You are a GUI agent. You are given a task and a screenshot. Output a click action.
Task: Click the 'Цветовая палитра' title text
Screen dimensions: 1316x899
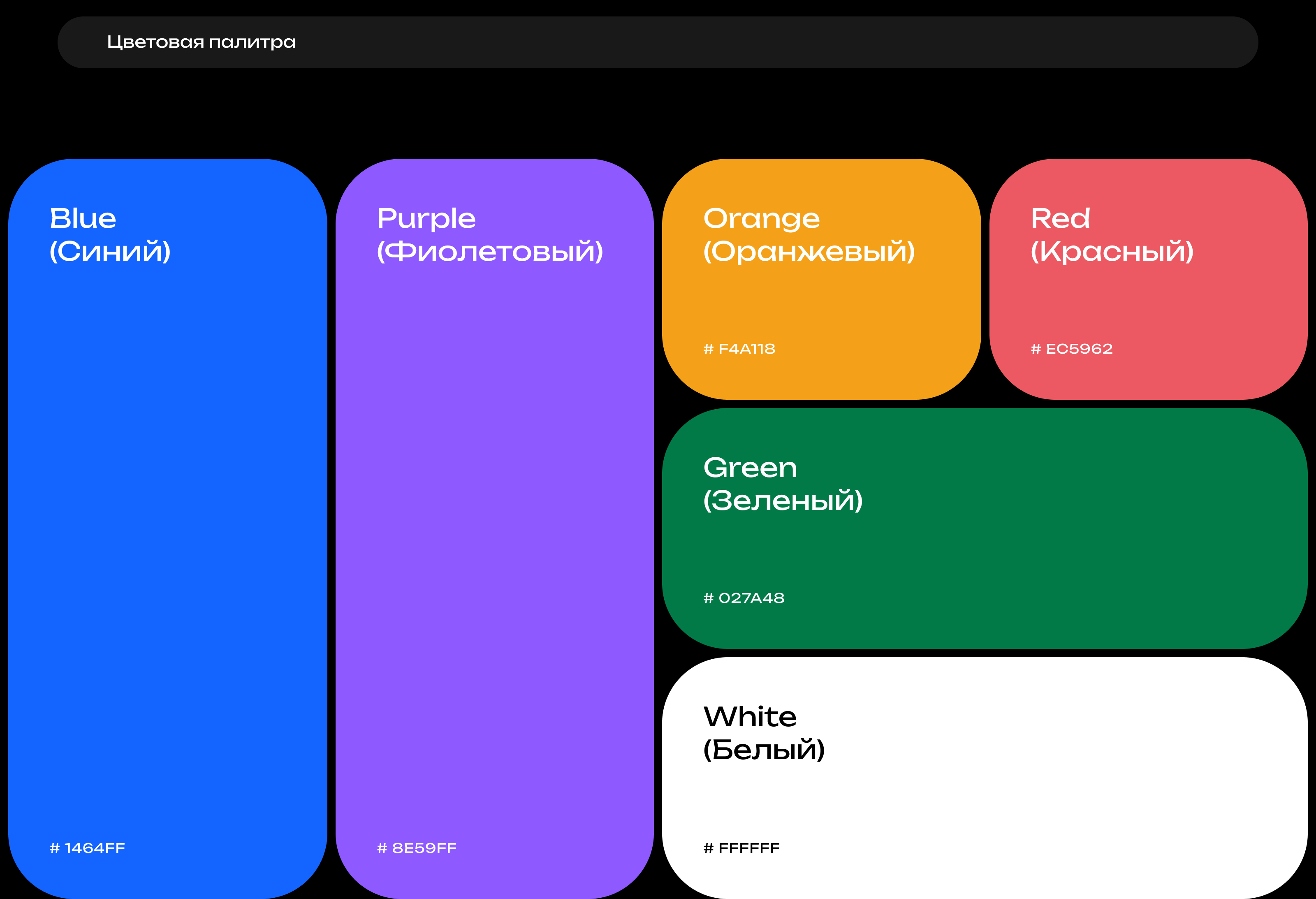tap(201, 42)
